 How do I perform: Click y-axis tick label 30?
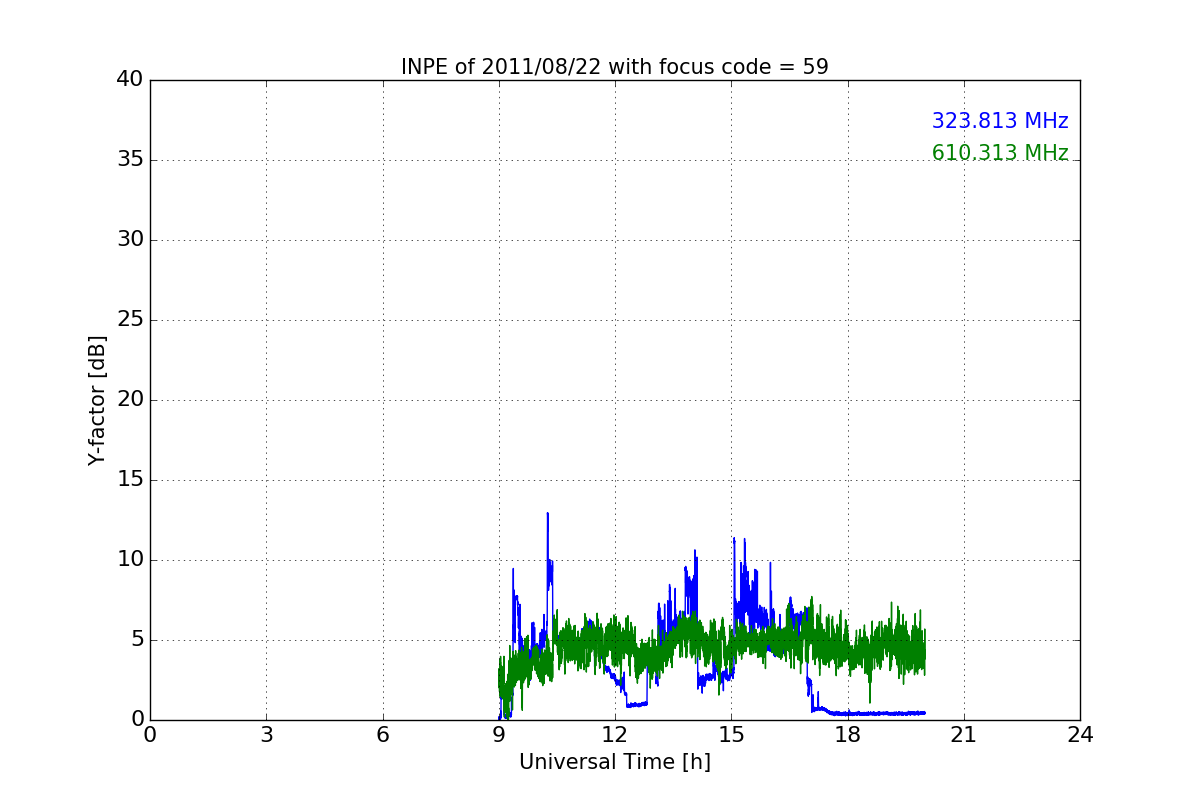click(x=130, y=240)
